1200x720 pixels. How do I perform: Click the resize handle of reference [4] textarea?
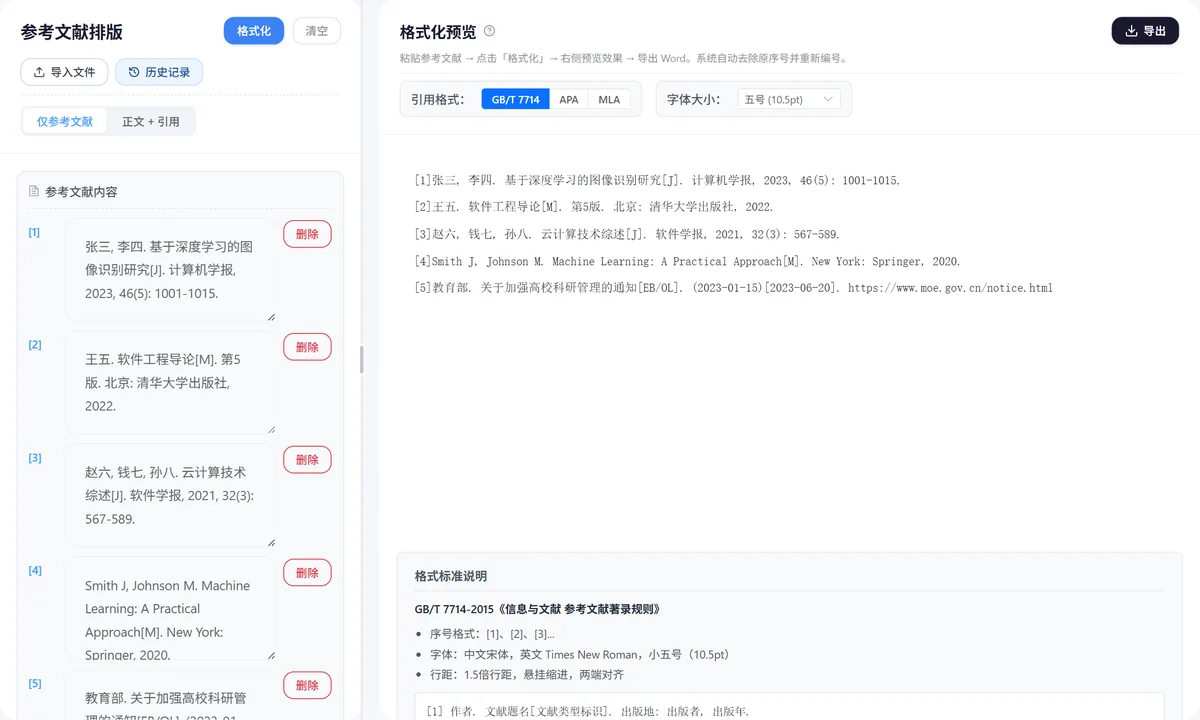[x=271, y=656]
